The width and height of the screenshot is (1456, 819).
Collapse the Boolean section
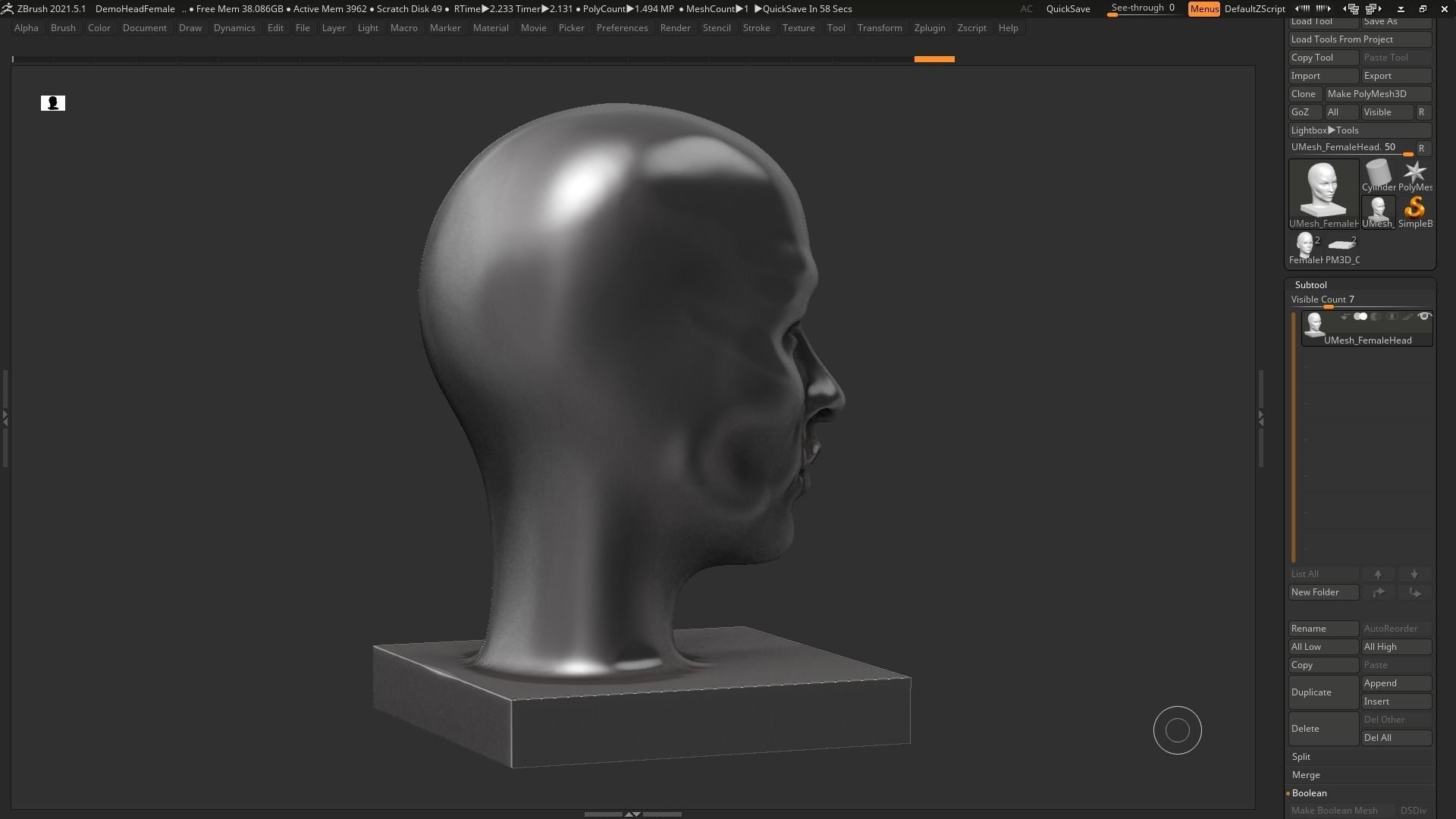pyautogui.click(x=1310, y=793)
